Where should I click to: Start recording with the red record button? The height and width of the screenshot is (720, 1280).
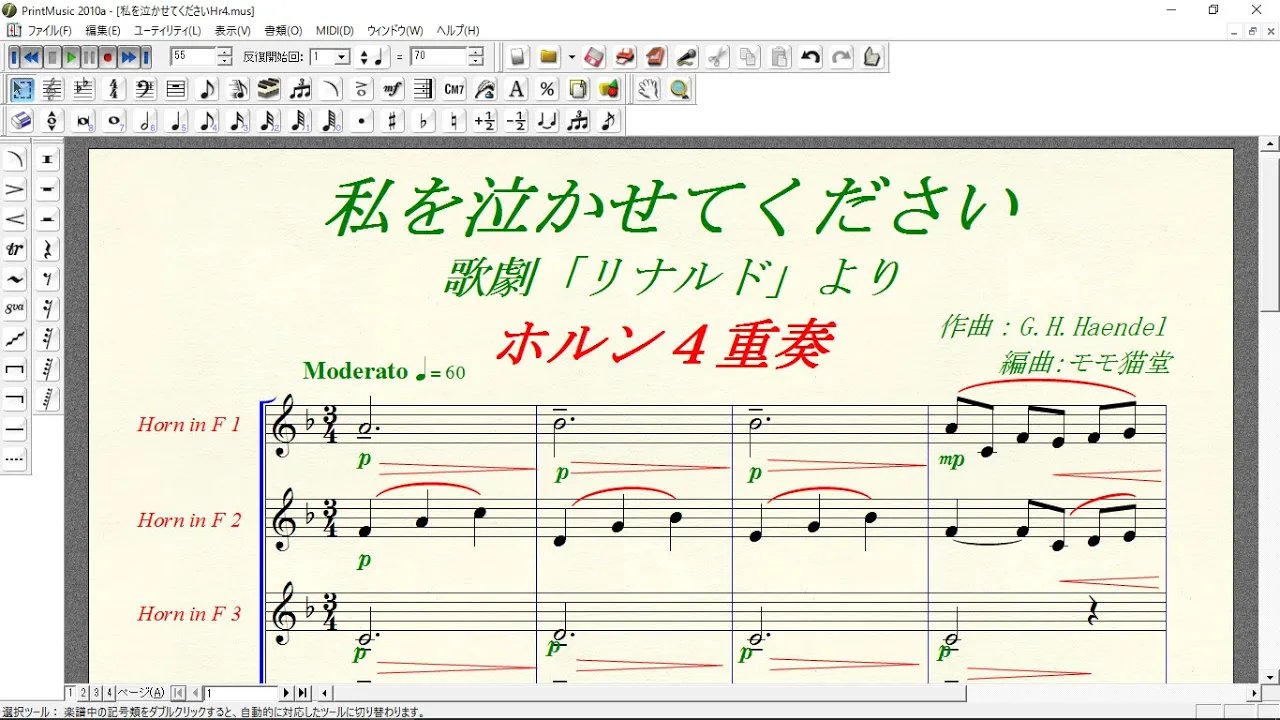pos(108,57)
